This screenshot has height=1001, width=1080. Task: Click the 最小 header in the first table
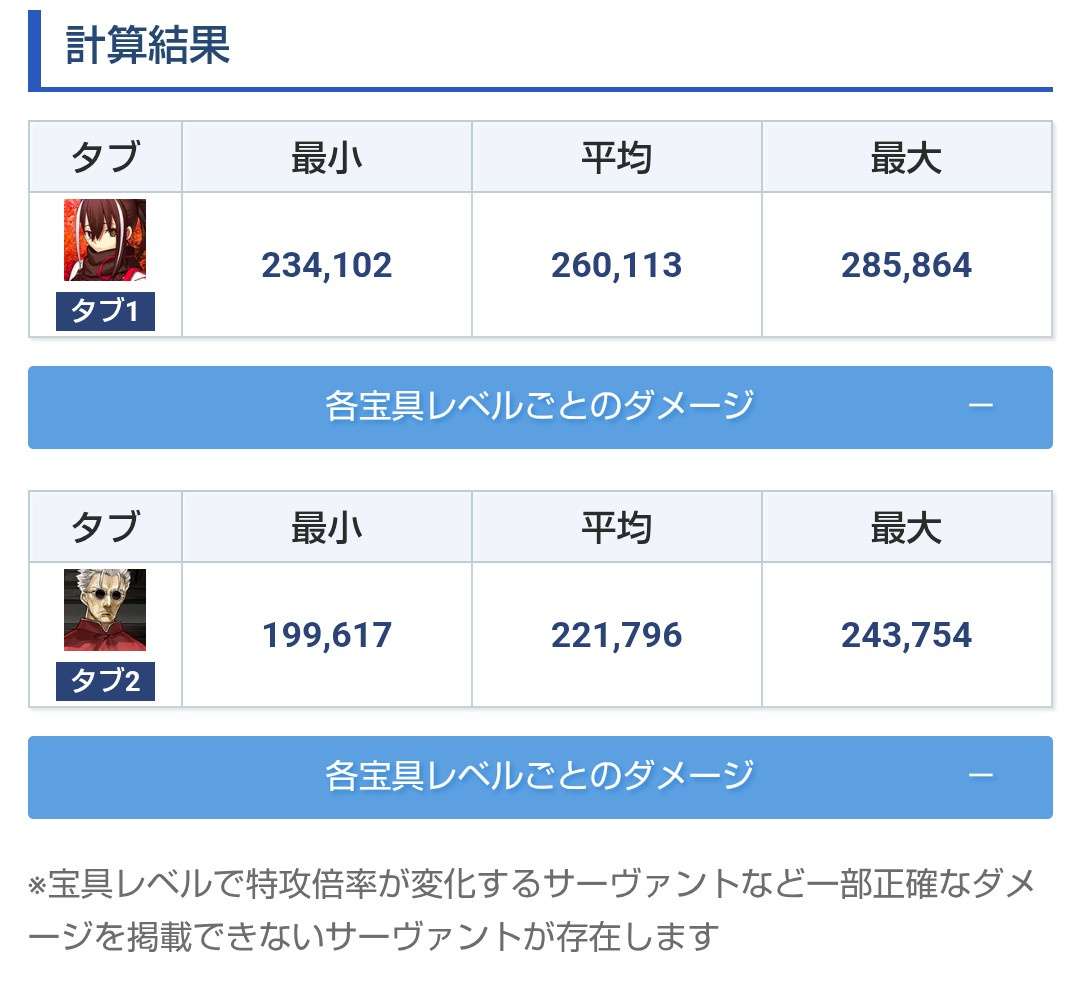[327, 158]
